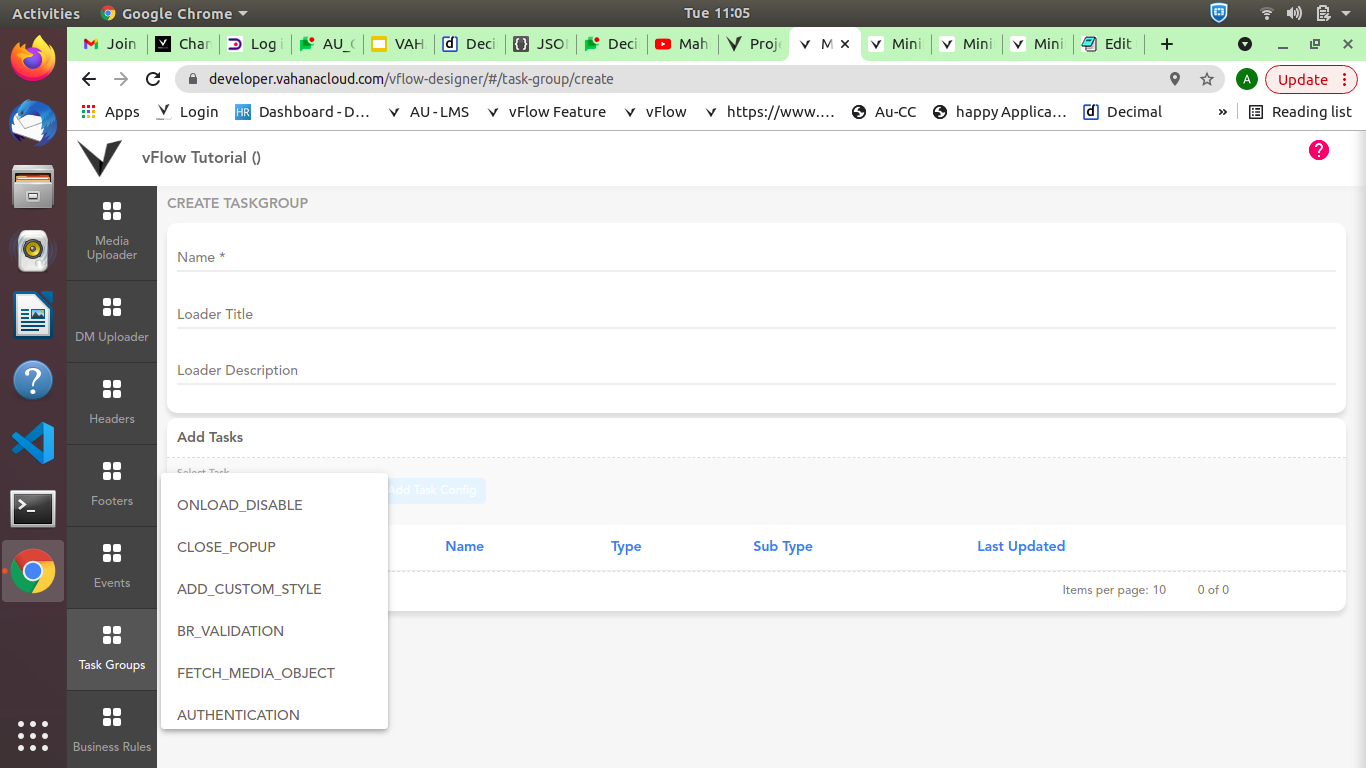
Task: Click the location pin icon in address bar
Action: (1175, 79)
